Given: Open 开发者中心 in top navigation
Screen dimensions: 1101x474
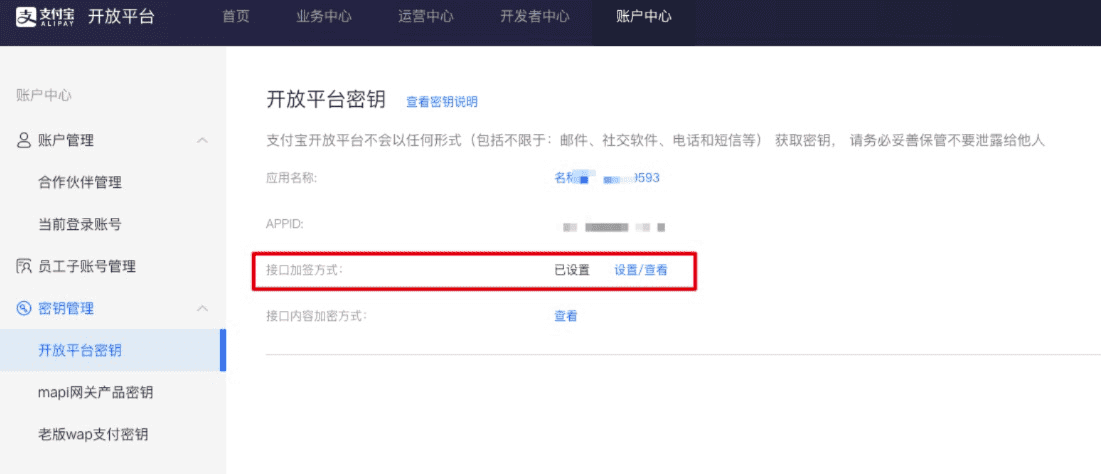Looking at the screenshot, I should pyautogui.click(x=534, y=16).
